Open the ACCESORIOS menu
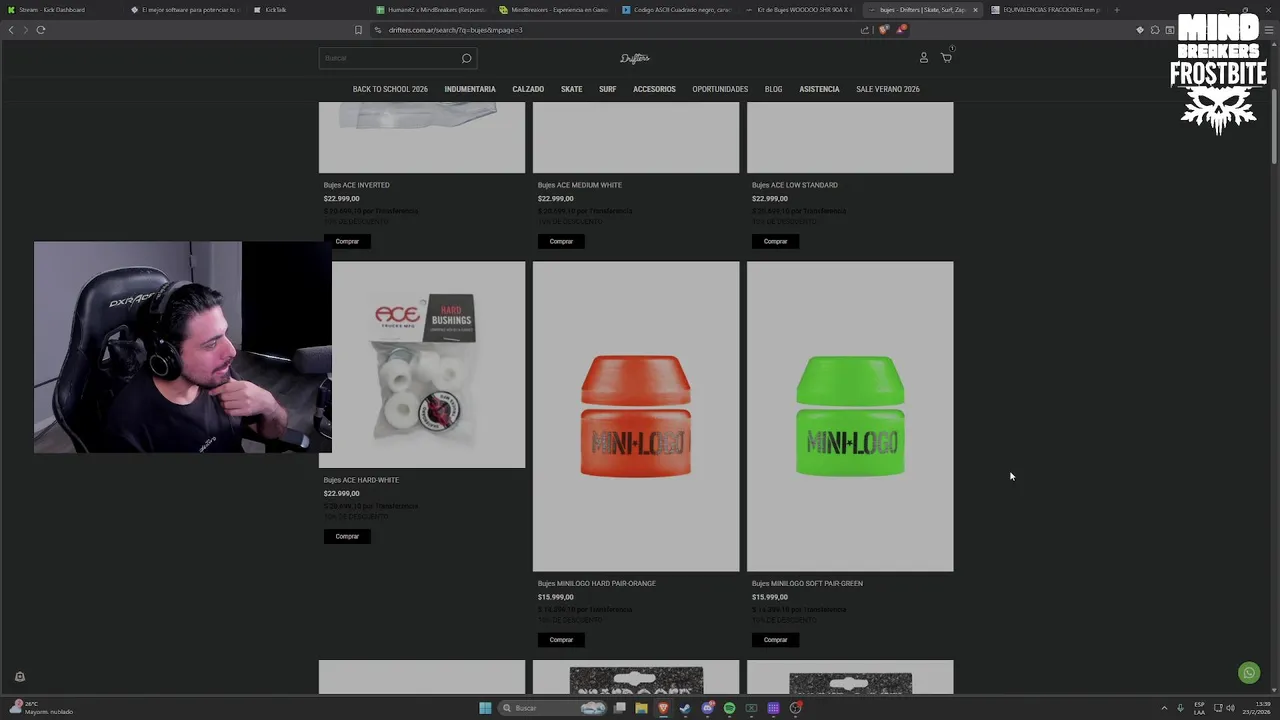1280x720 pixels. (x=654, y=89)
